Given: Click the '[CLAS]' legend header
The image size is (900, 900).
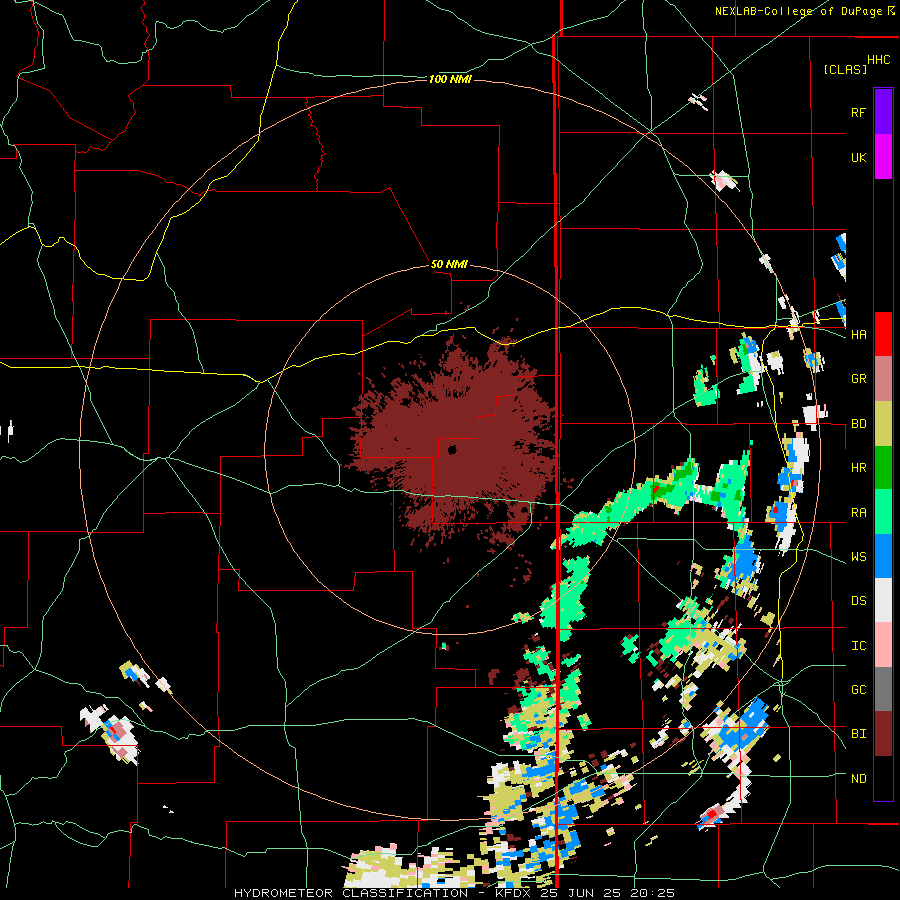Looking at the screenshot, I should 845,69.
